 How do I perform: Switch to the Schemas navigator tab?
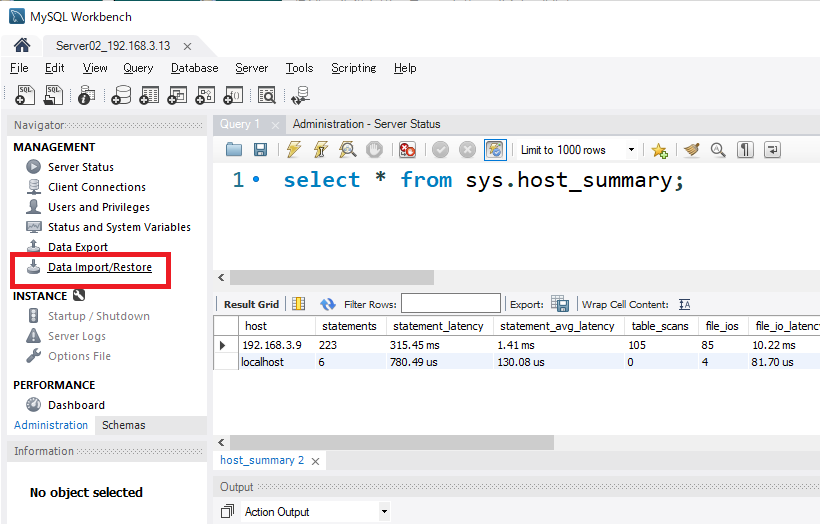click(123, 425)
